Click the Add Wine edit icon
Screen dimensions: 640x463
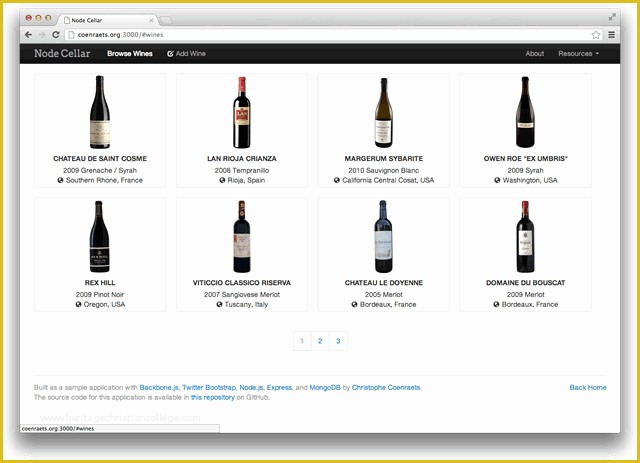point(170,54)
